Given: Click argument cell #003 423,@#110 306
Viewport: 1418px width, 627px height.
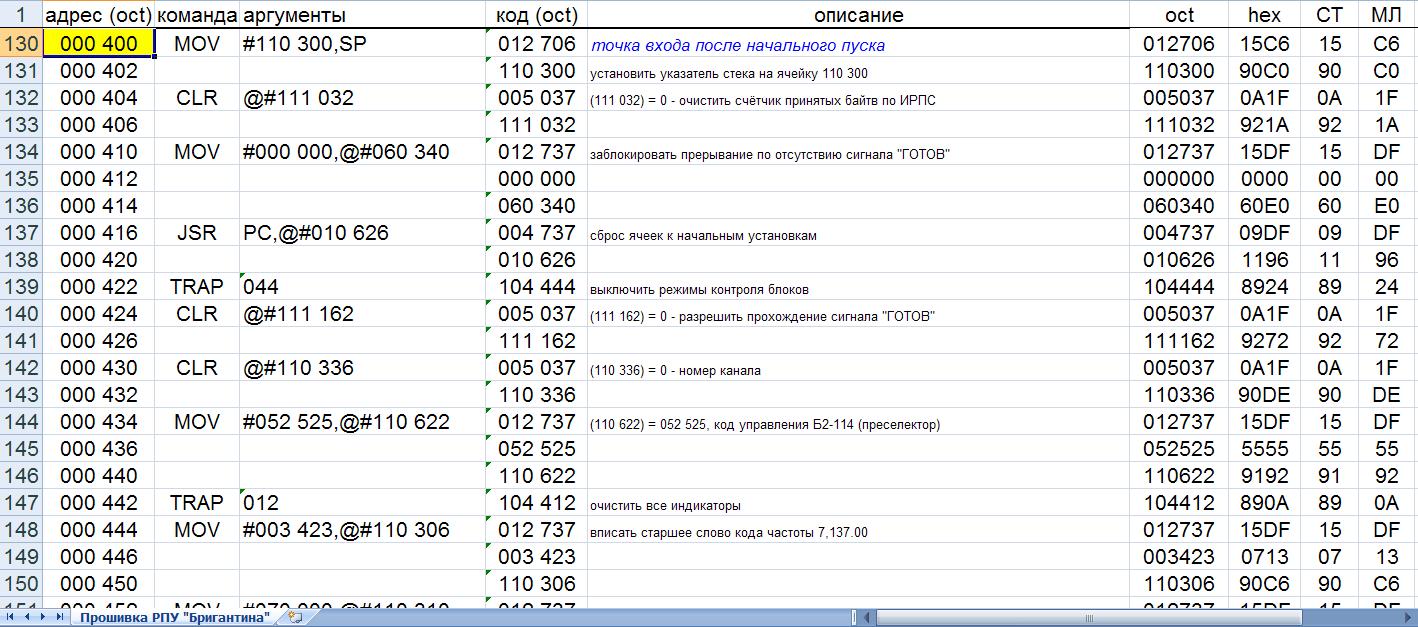Looking at the screenshot, I should [362, 530].
